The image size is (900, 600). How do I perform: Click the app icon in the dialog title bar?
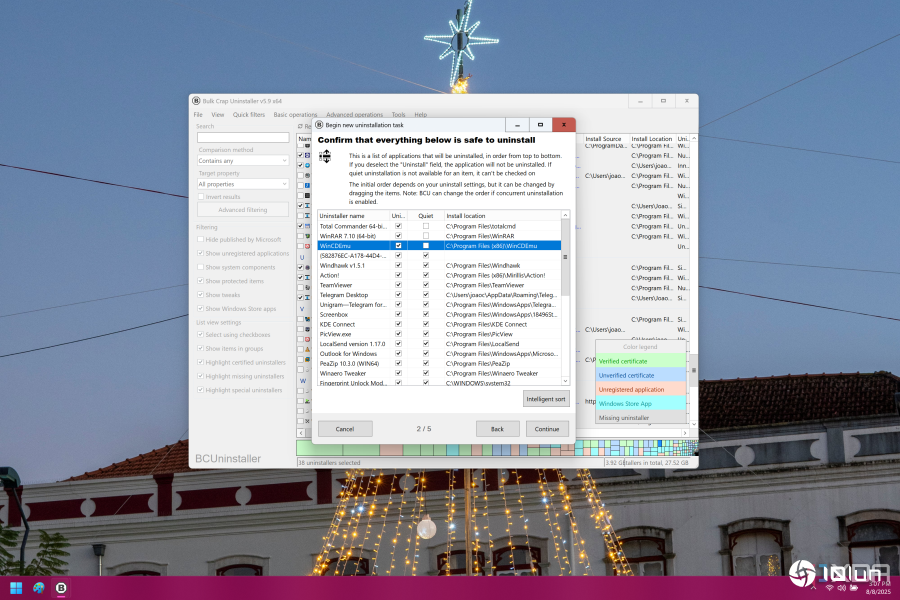pyautogui.click(x=319, y=125)
